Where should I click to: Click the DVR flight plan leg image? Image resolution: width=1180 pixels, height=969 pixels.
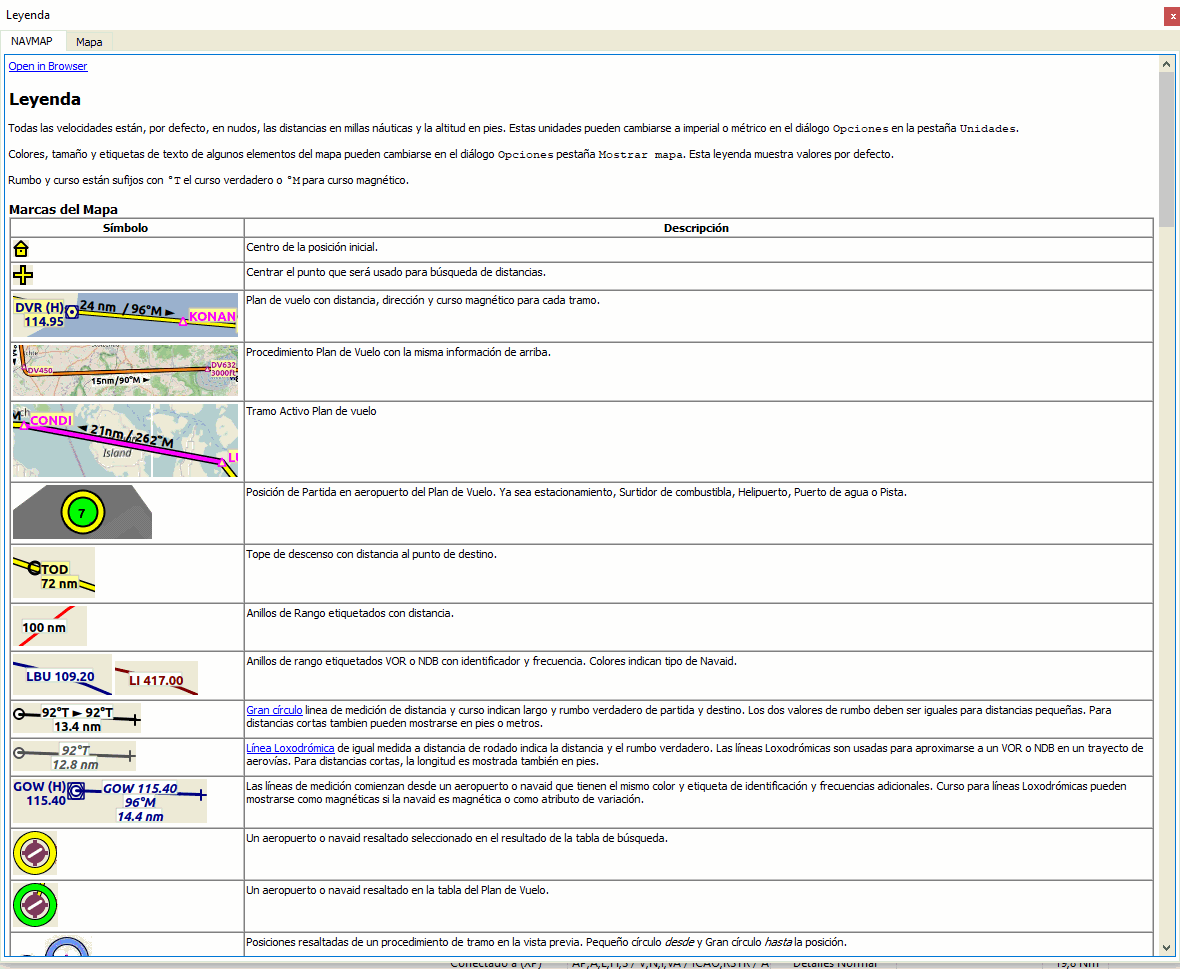pos(125,315)
